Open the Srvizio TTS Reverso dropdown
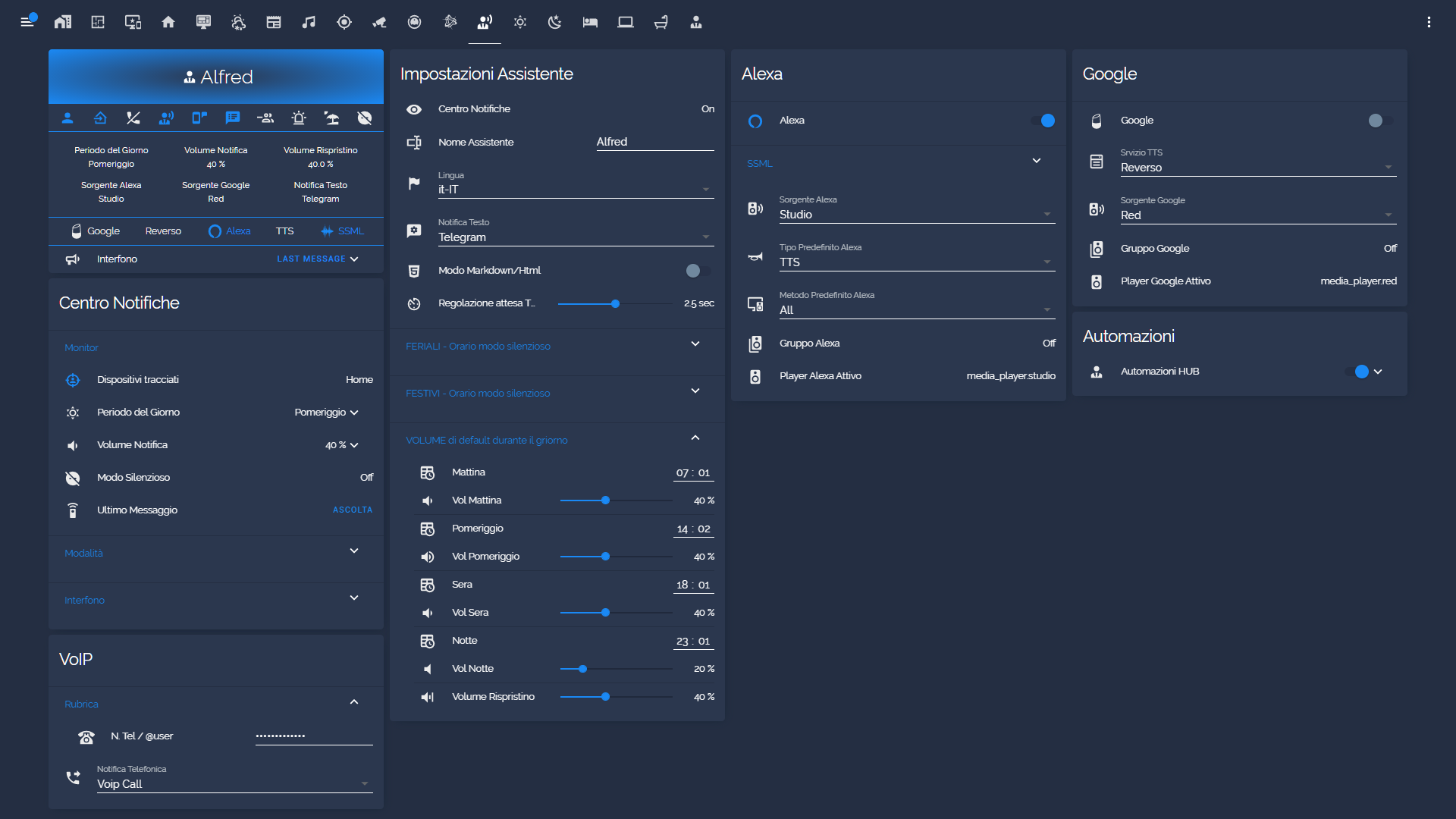 [x=1259, y=162]
